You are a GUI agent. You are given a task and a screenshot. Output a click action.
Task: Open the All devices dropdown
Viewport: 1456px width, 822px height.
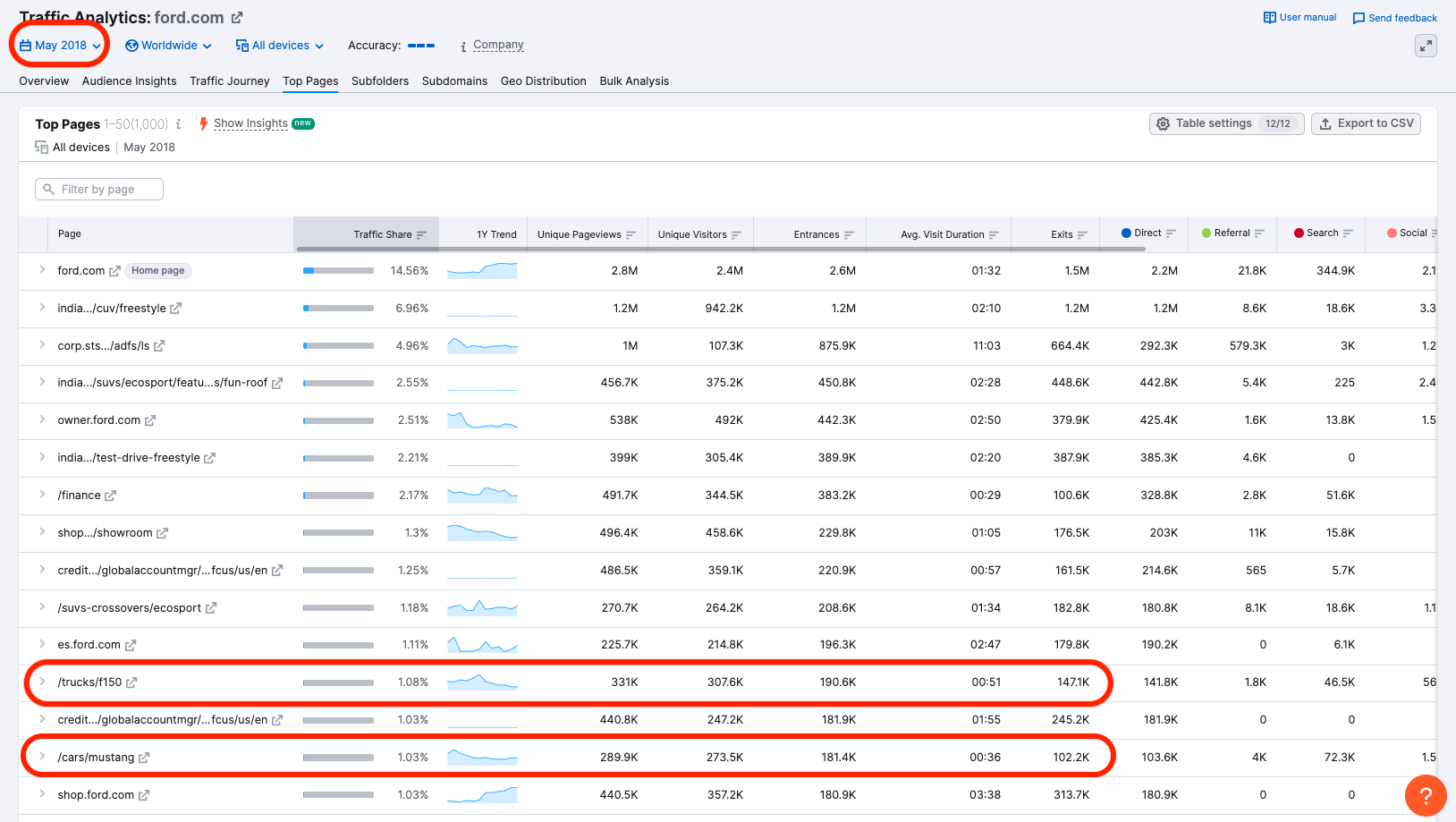point(279,46)
